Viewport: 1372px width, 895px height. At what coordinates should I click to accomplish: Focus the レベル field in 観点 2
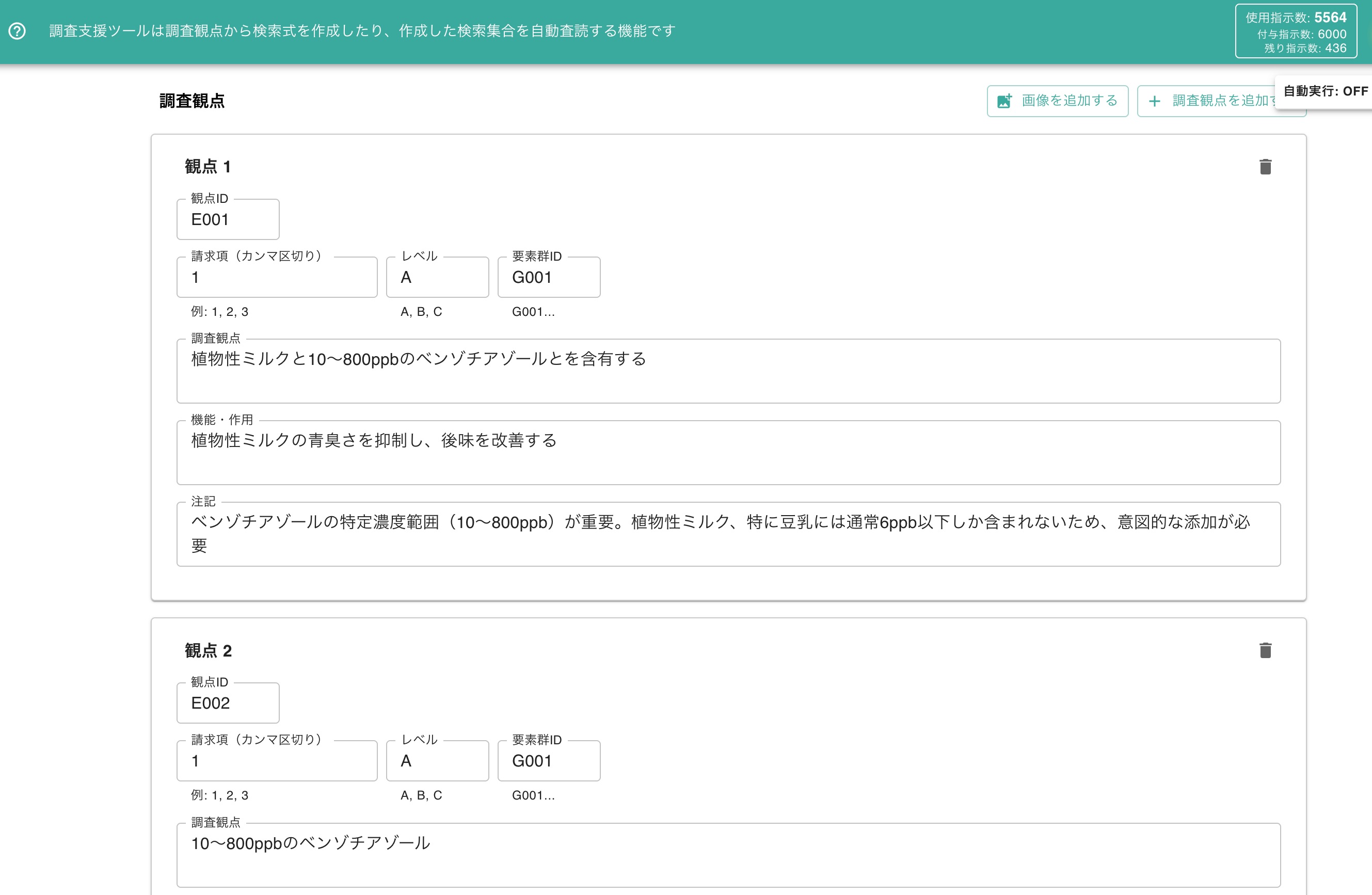click(x=438, y=761)
